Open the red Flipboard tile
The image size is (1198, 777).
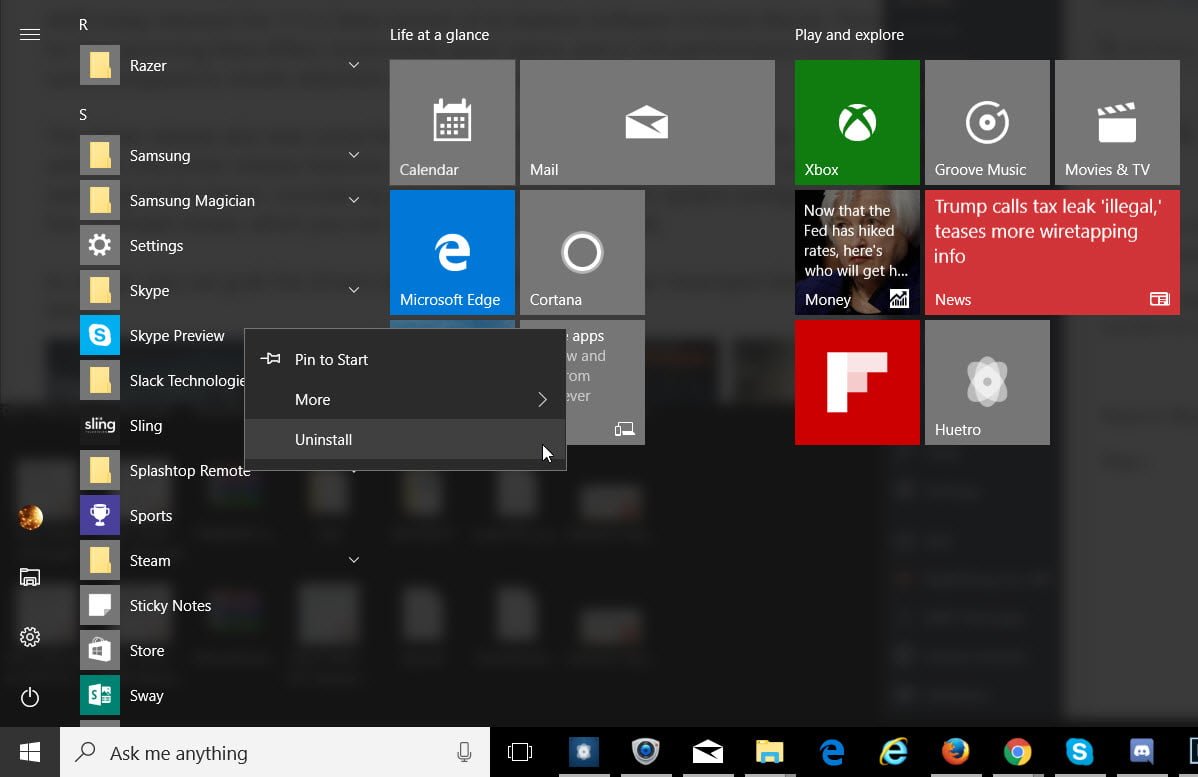857,382
